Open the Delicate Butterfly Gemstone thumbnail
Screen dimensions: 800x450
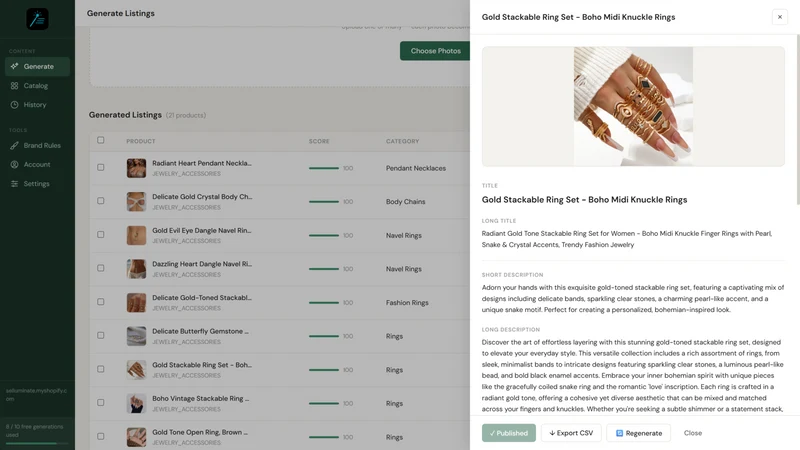(x=136, y=336)
